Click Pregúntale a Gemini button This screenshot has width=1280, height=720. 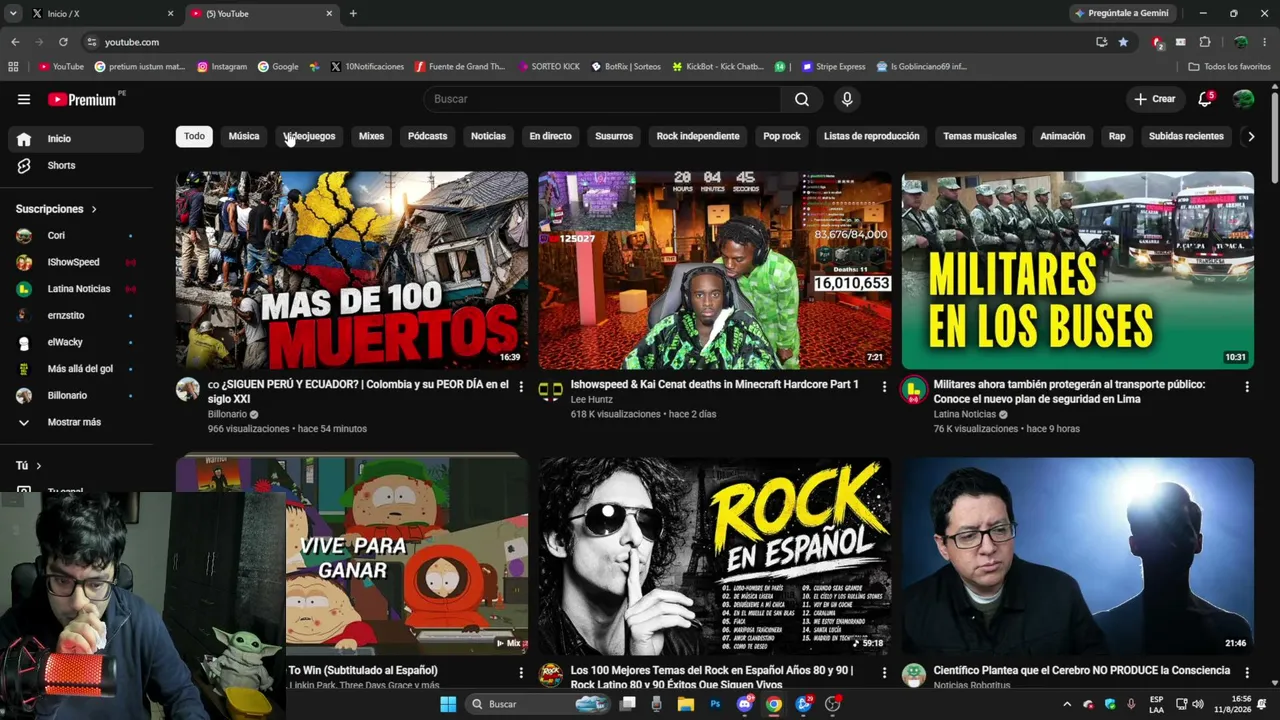point(1122,14)
